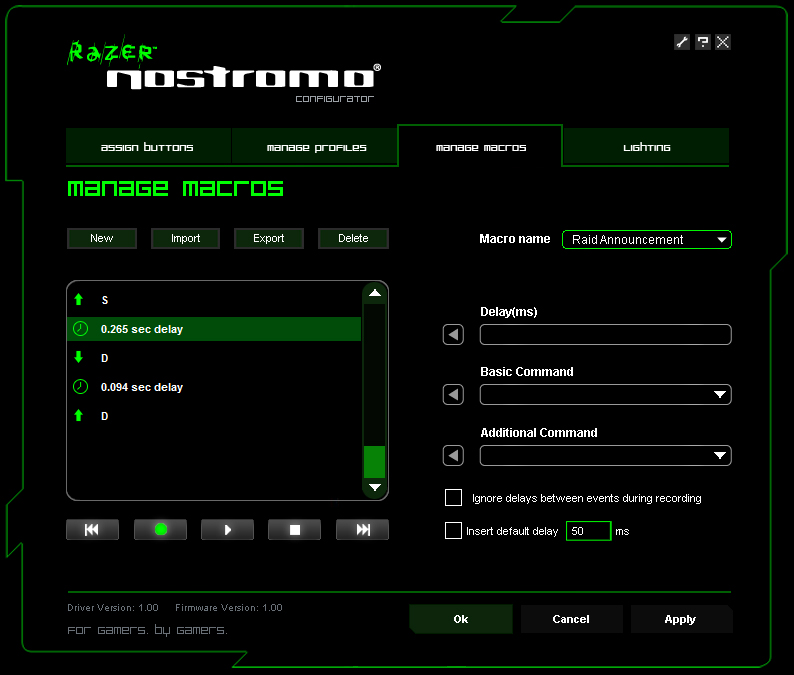Select the D key-down event row
The width and height of the screenshot is (794, 675).
(214, 358)
